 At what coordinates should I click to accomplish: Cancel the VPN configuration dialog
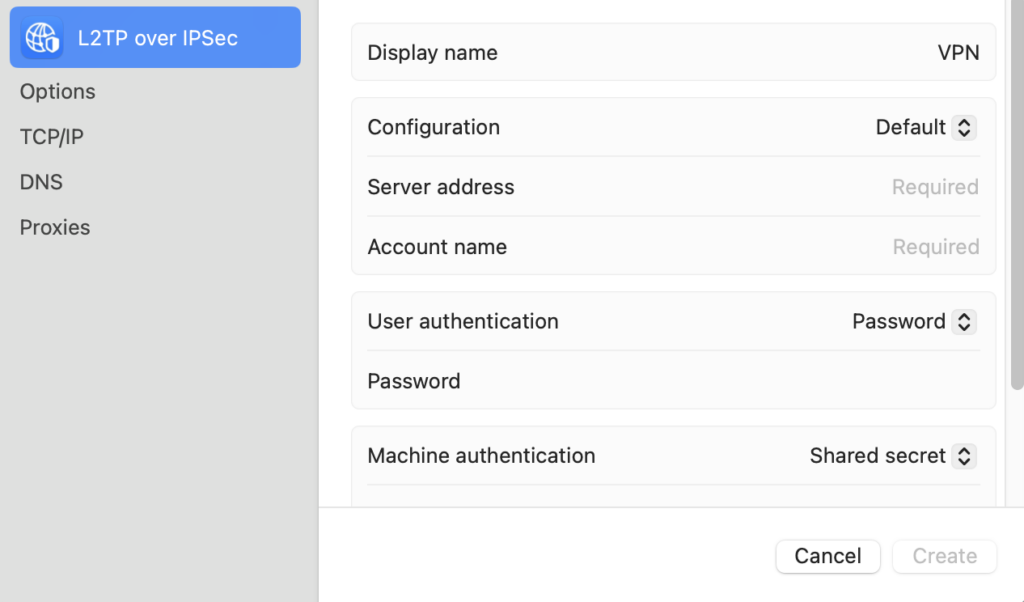828,556
